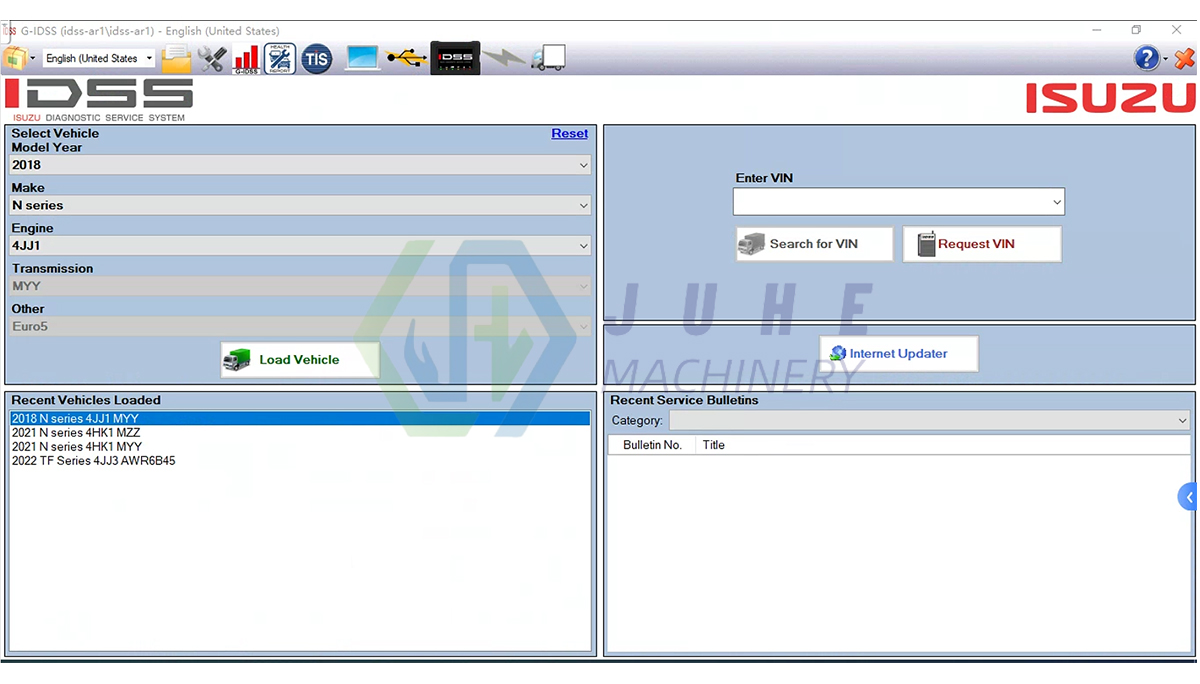Click the IDSS interface device icon
This screenshot has height=684, width=1200.
455,58
